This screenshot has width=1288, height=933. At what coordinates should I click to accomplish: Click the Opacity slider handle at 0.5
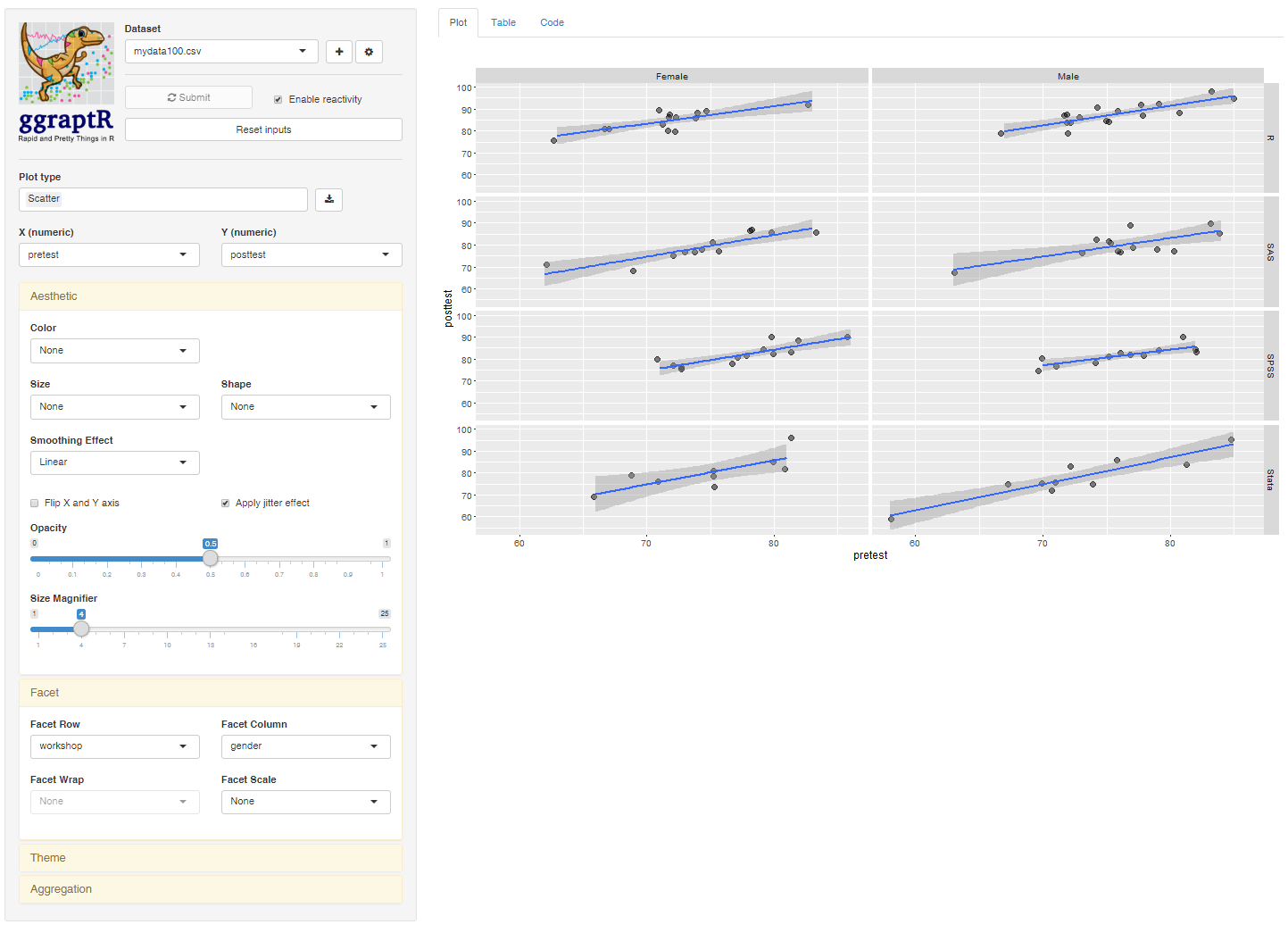(210, 558)
